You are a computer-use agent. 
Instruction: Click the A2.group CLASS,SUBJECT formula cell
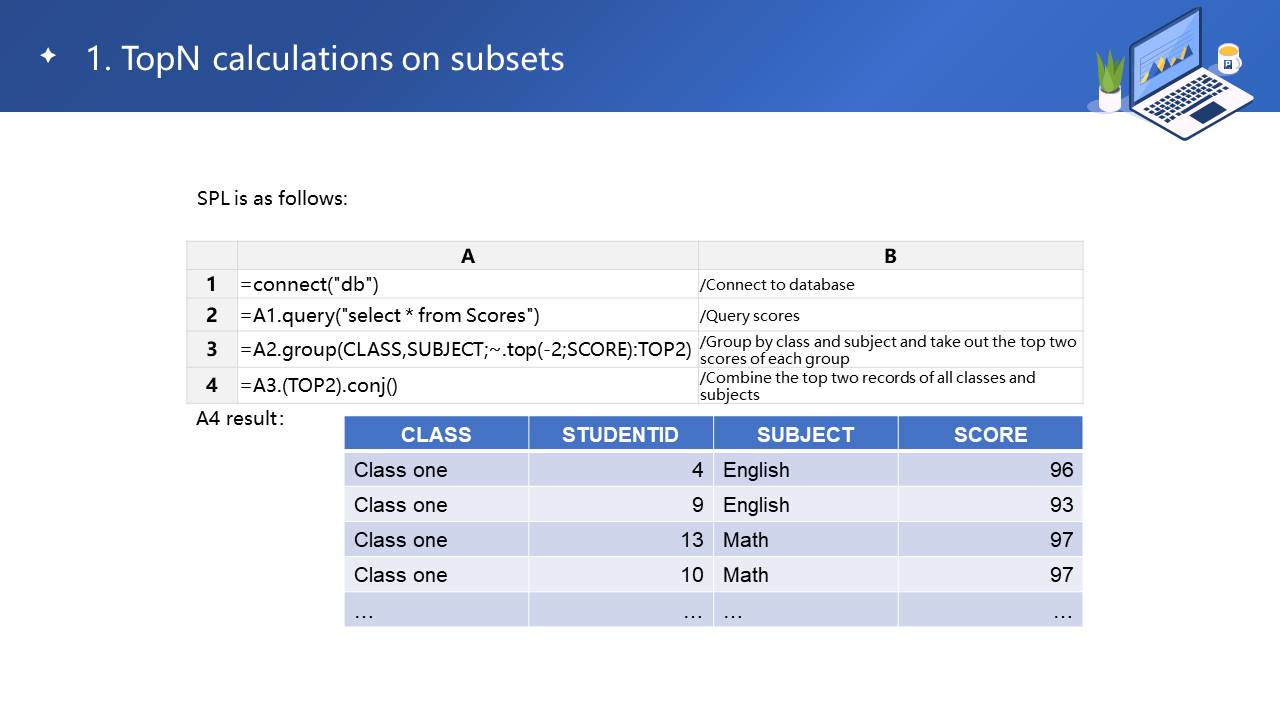point(467,349)
